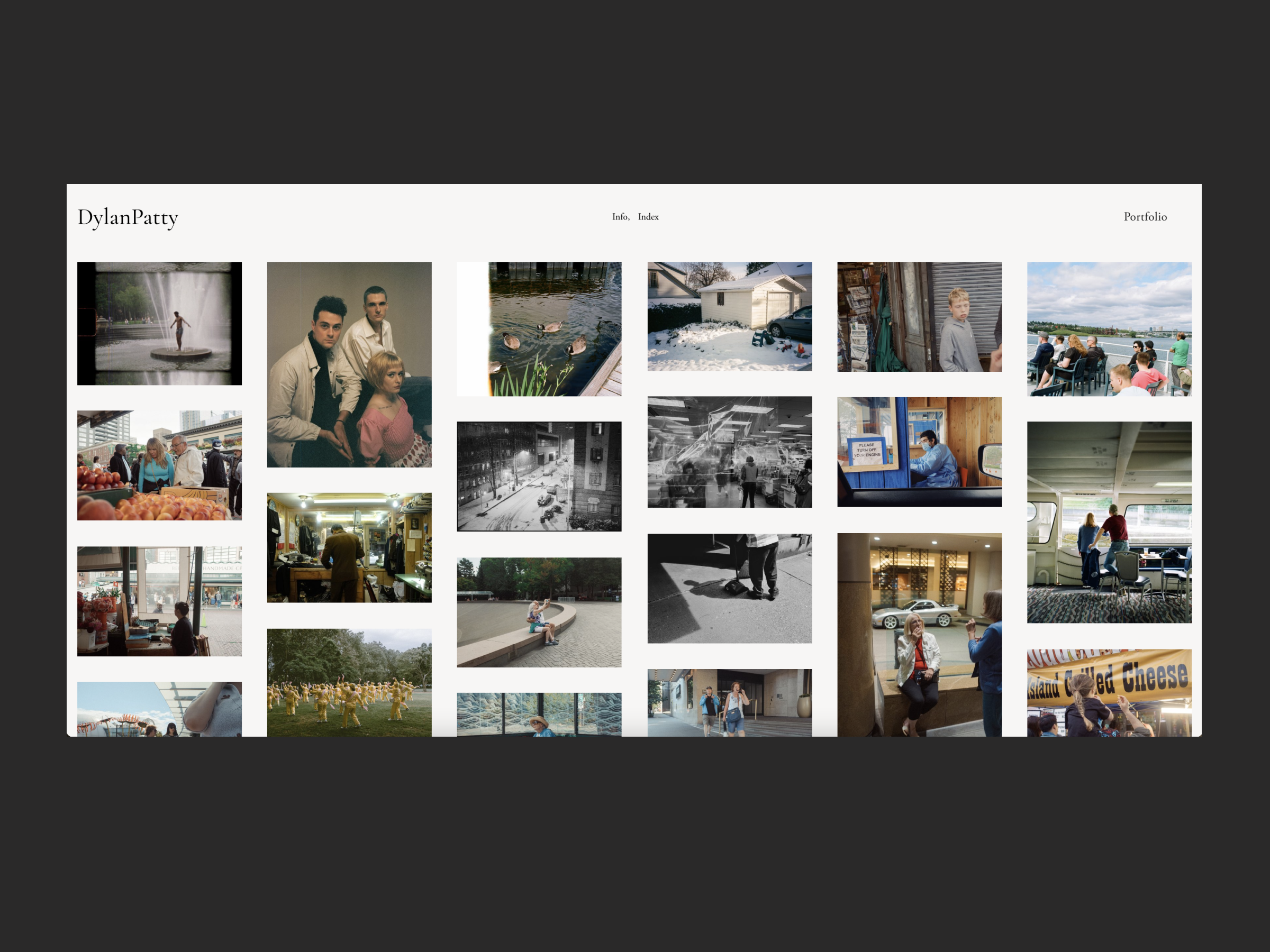Open the masked worker booth photo
1270x952 pixels.
[x=919, y=452]
